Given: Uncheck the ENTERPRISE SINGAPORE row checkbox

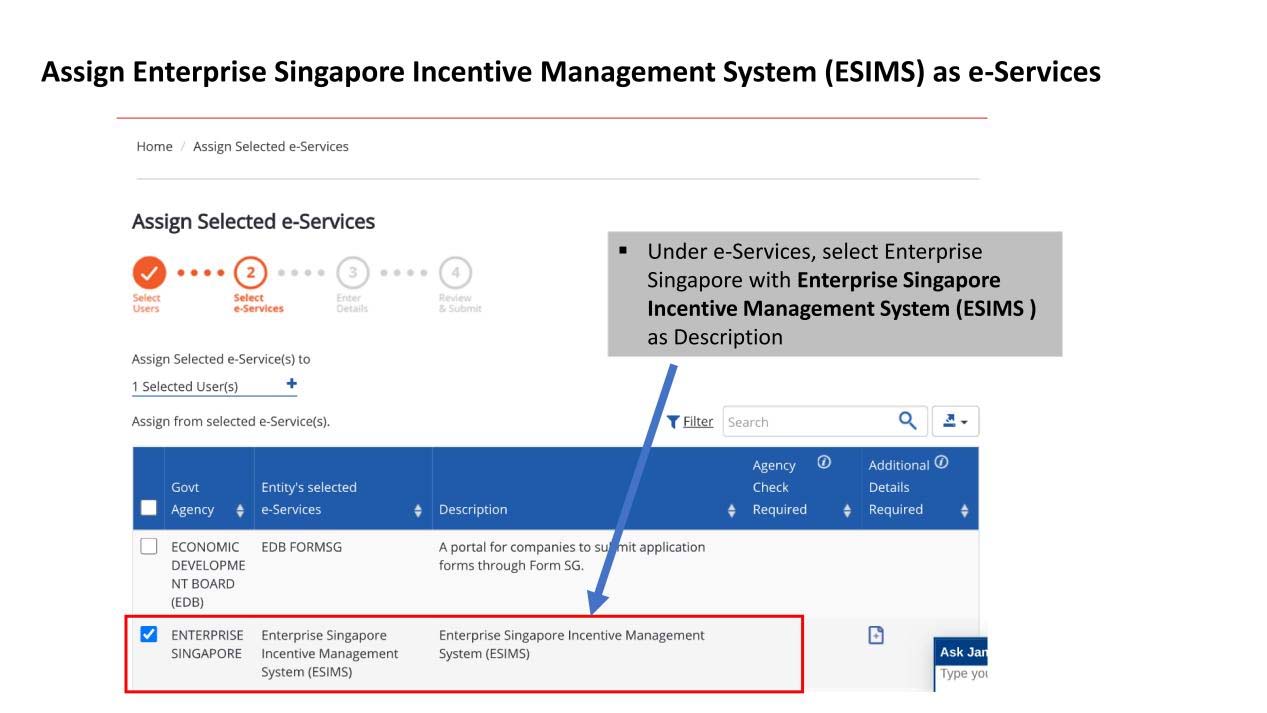Looking at the screenshot, I should coord(149,635).
